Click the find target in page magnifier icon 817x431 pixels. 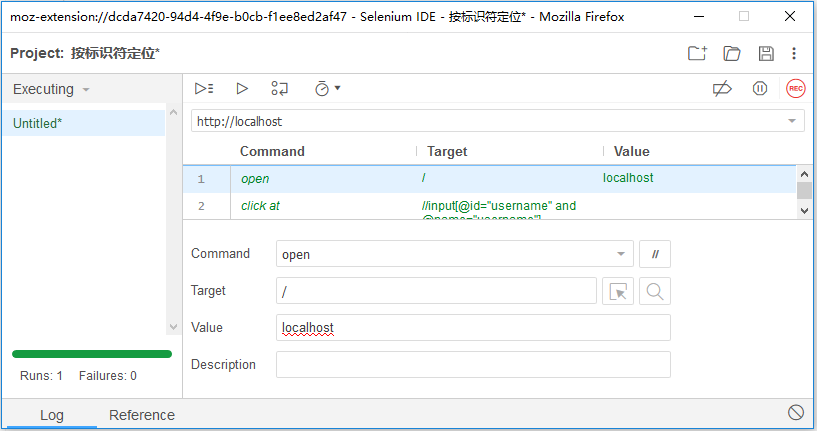[655, 291]
